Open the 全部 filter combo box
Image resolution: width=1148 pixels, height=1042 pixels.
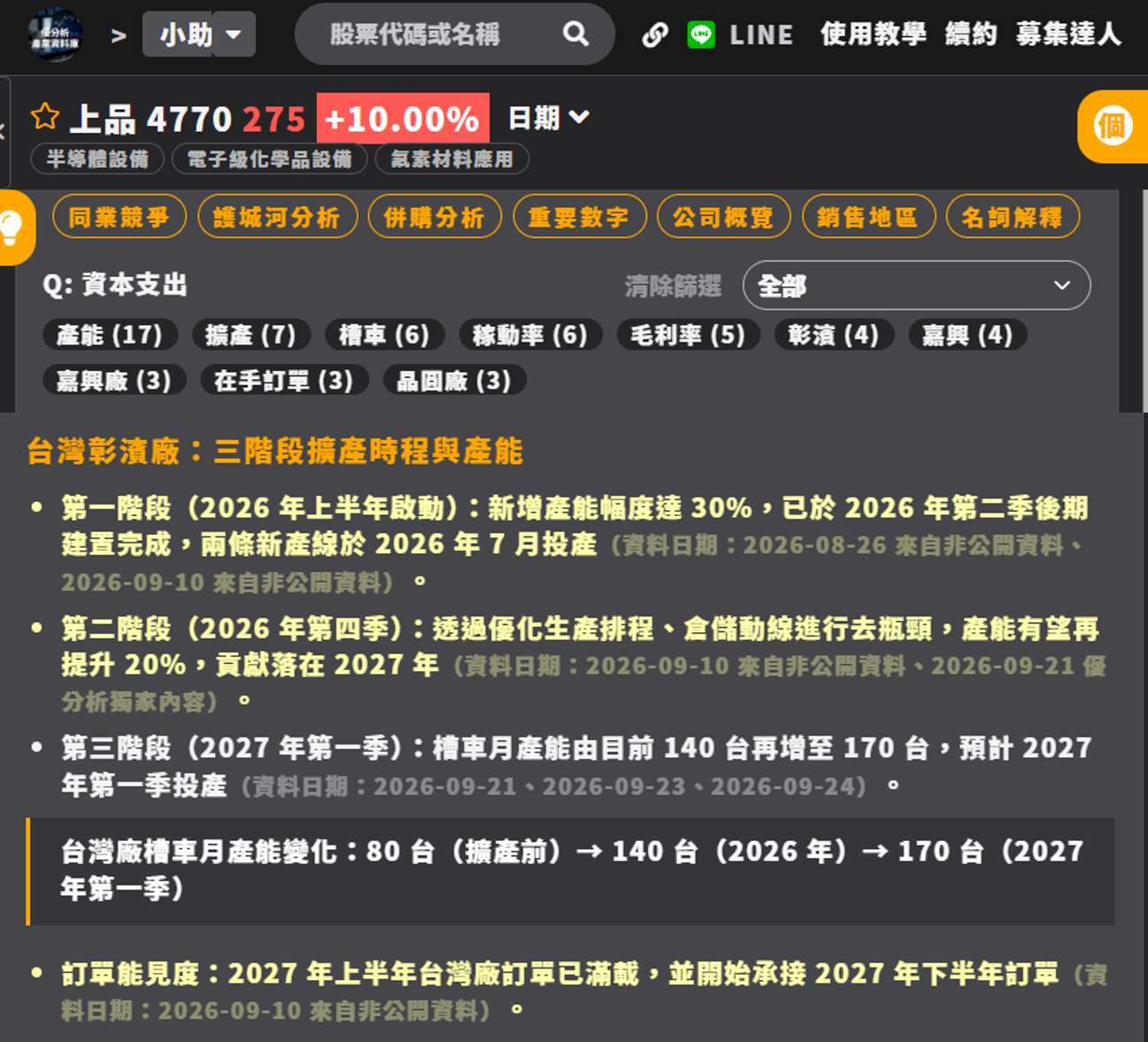pyautogui.click(x=916, y=285)
